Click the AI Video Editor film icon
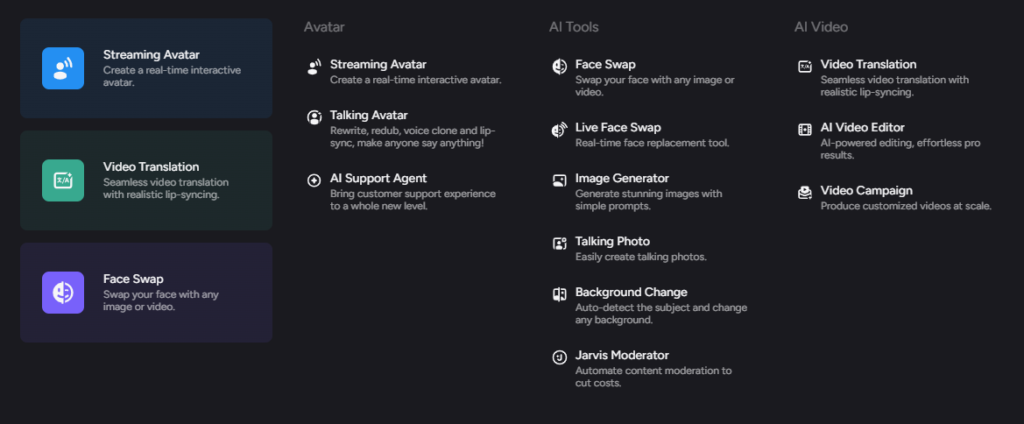This screenshot has width=1024, height=424. 805,129
